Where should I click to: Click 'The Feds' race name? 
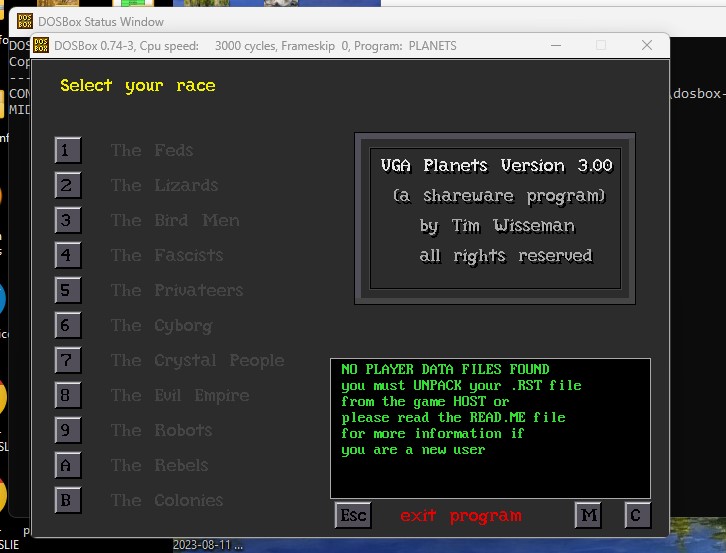(x=152, y=150)
